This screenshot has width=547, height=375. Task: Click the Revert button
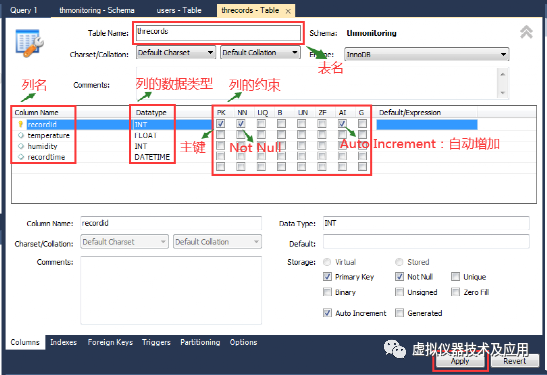pyautogui.click(x=515, y=361)
